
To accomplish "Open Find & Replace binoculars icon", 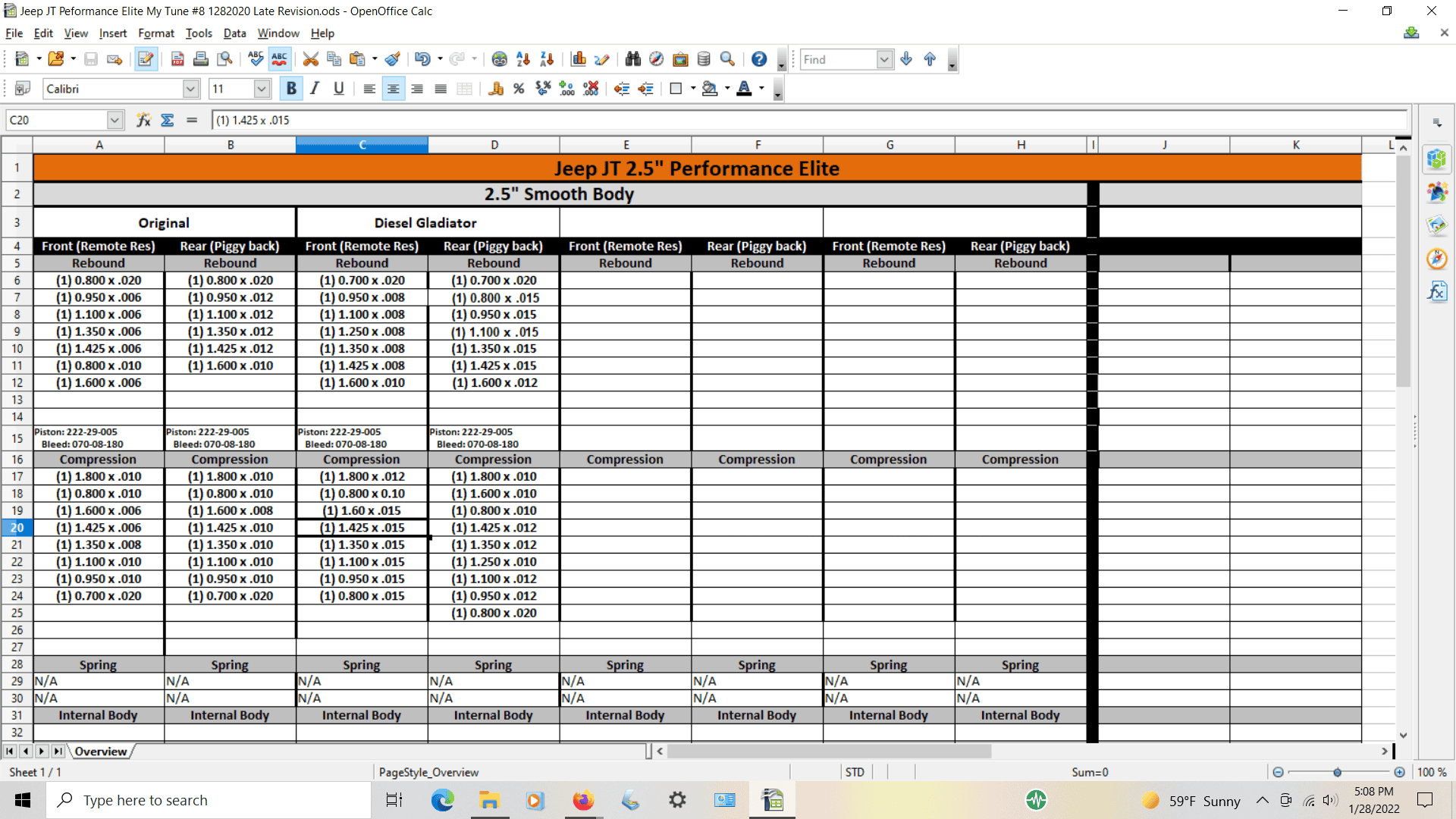I will [633, 59].
